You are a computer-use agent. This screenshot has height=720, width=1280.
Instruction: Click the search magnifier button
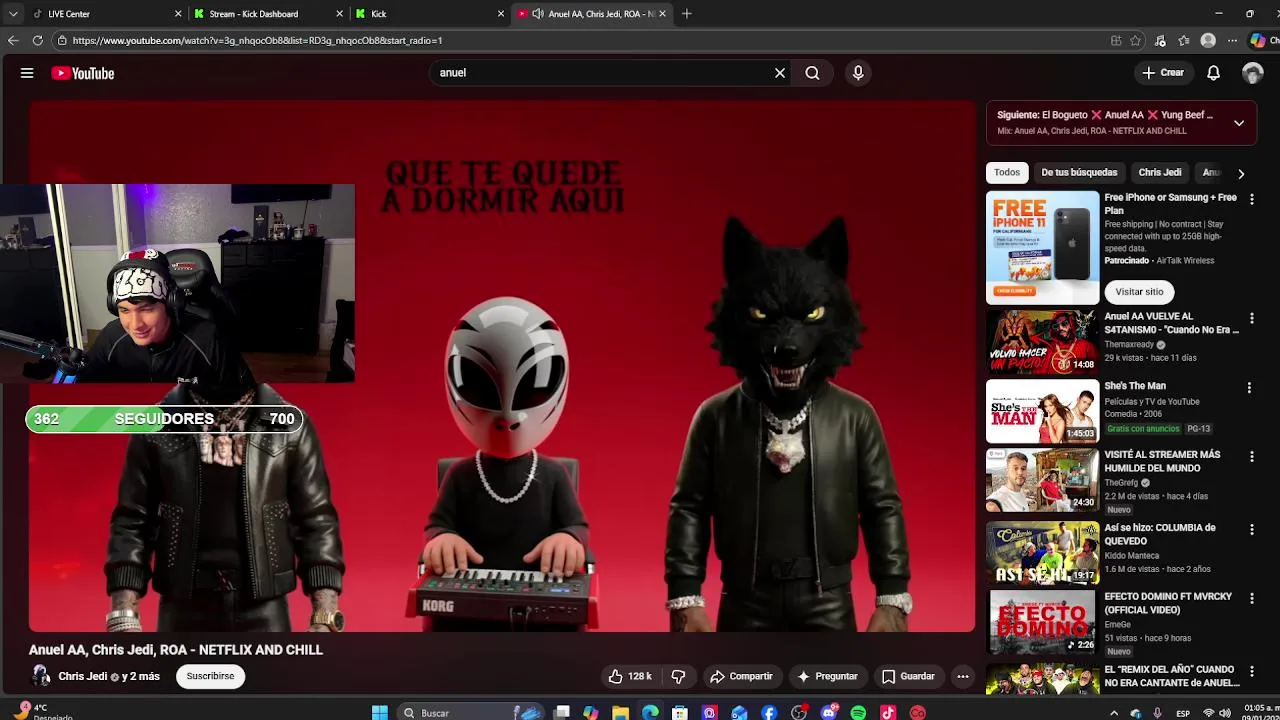[812, 73]
